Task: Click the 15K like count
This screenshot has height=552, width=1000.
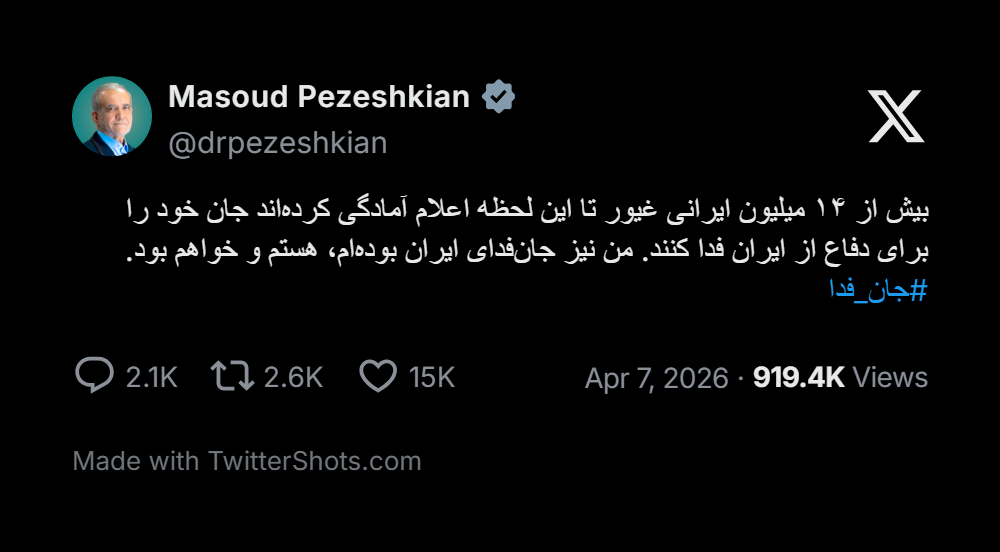Action: (432, 377)
